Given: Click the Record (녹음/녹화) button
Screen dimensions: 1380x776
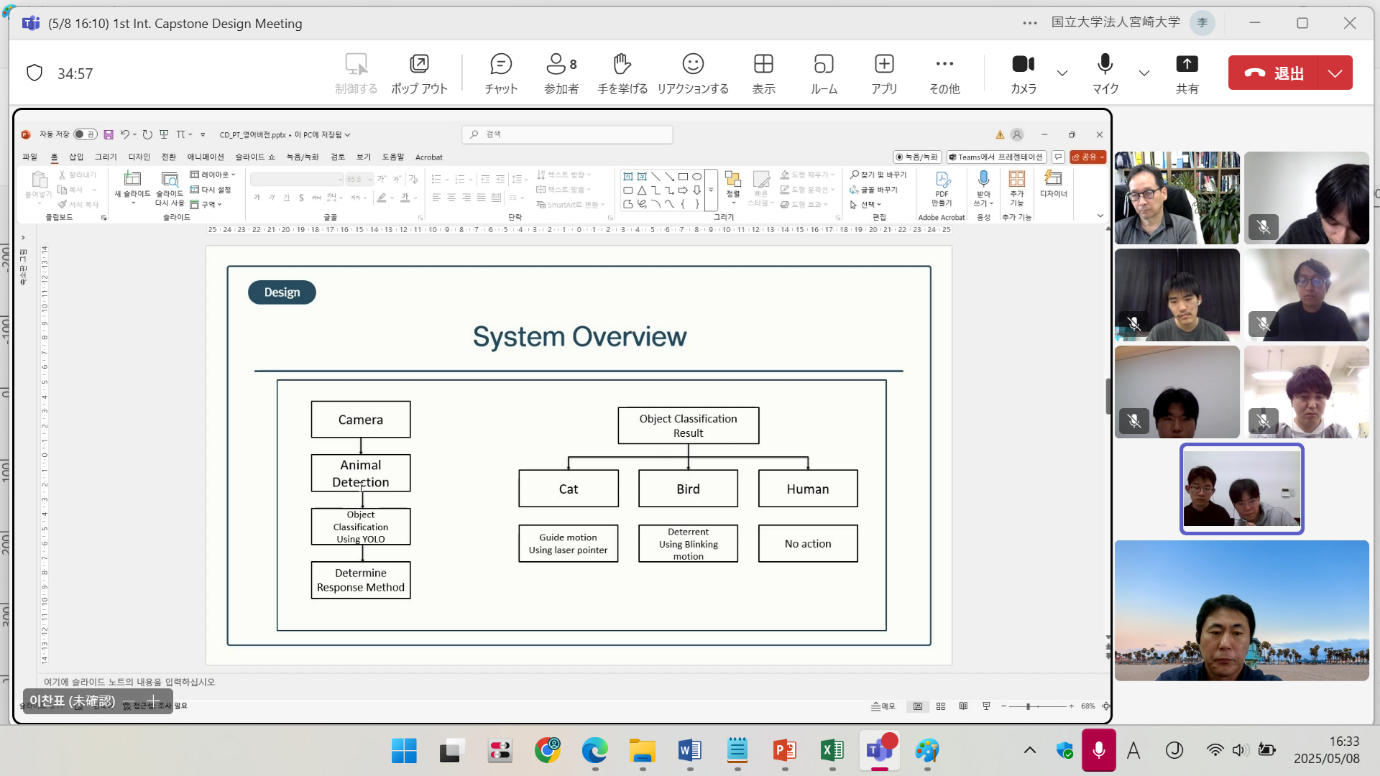Looking at the screenshot, I should pos(917,157).
